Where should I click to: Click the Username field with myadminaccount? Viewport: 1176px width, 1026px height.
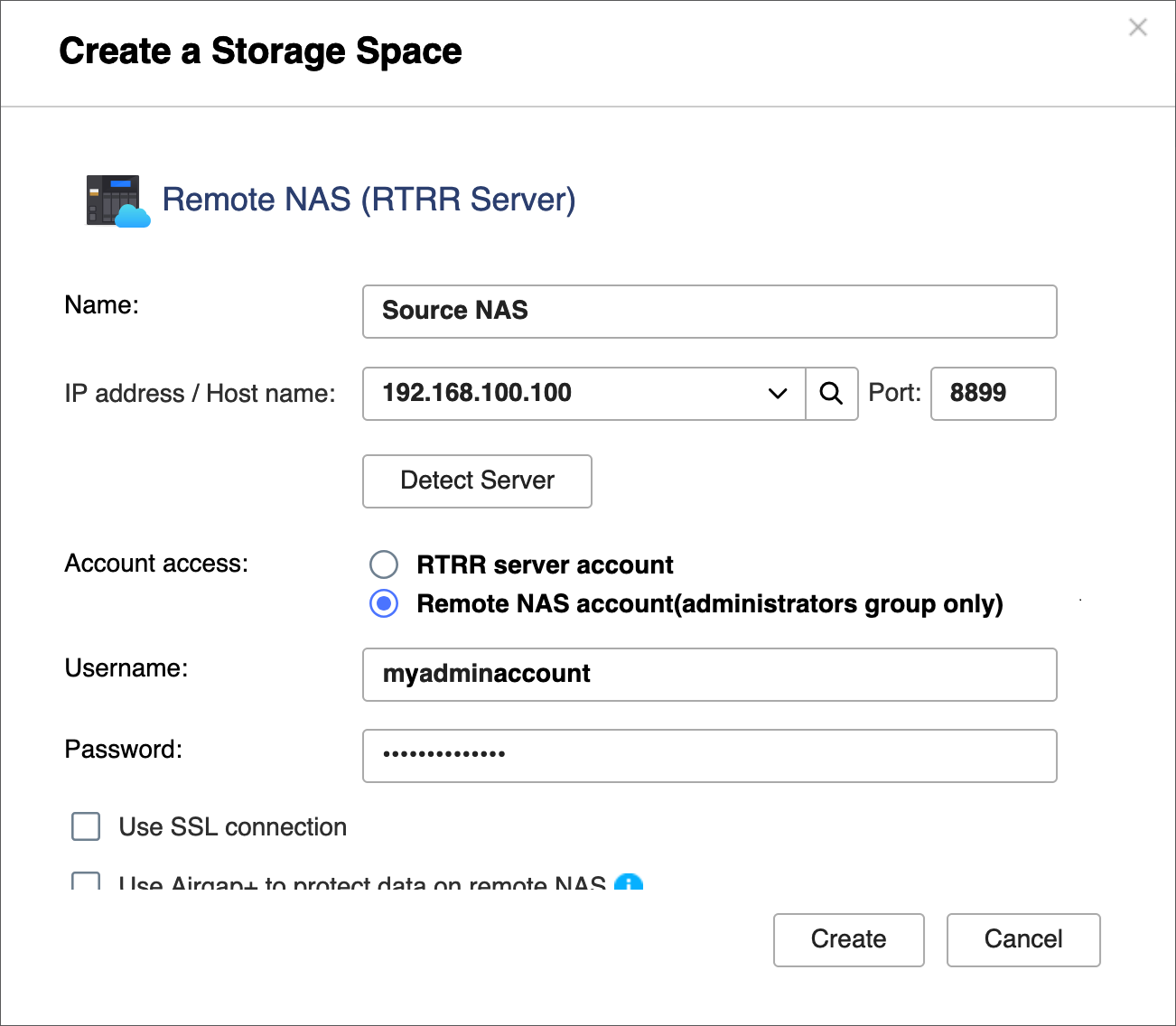pos(709,675)
